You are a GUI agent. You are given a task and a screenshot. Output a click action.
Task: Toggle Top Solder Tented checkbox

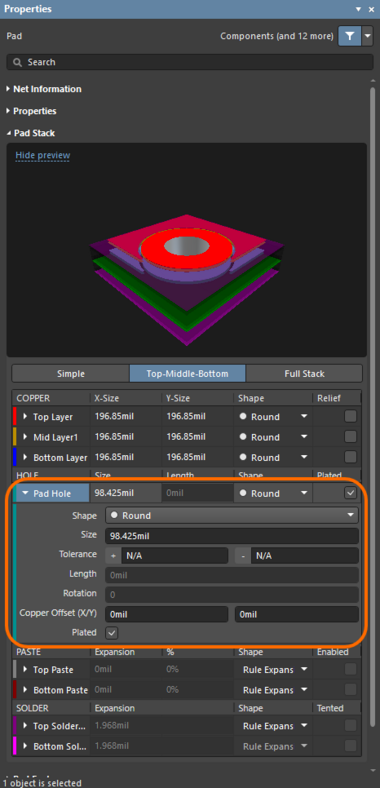point(350,726)
